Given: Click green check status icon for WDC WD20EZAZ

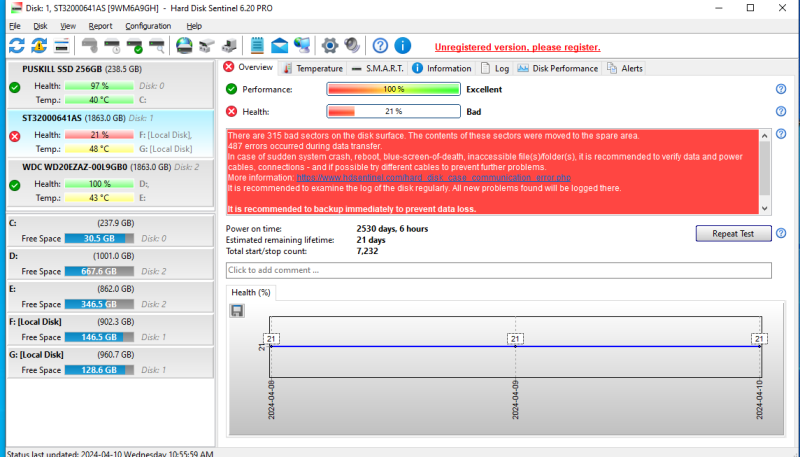Looking at the screenshot, I should click(x=15, y=185).
